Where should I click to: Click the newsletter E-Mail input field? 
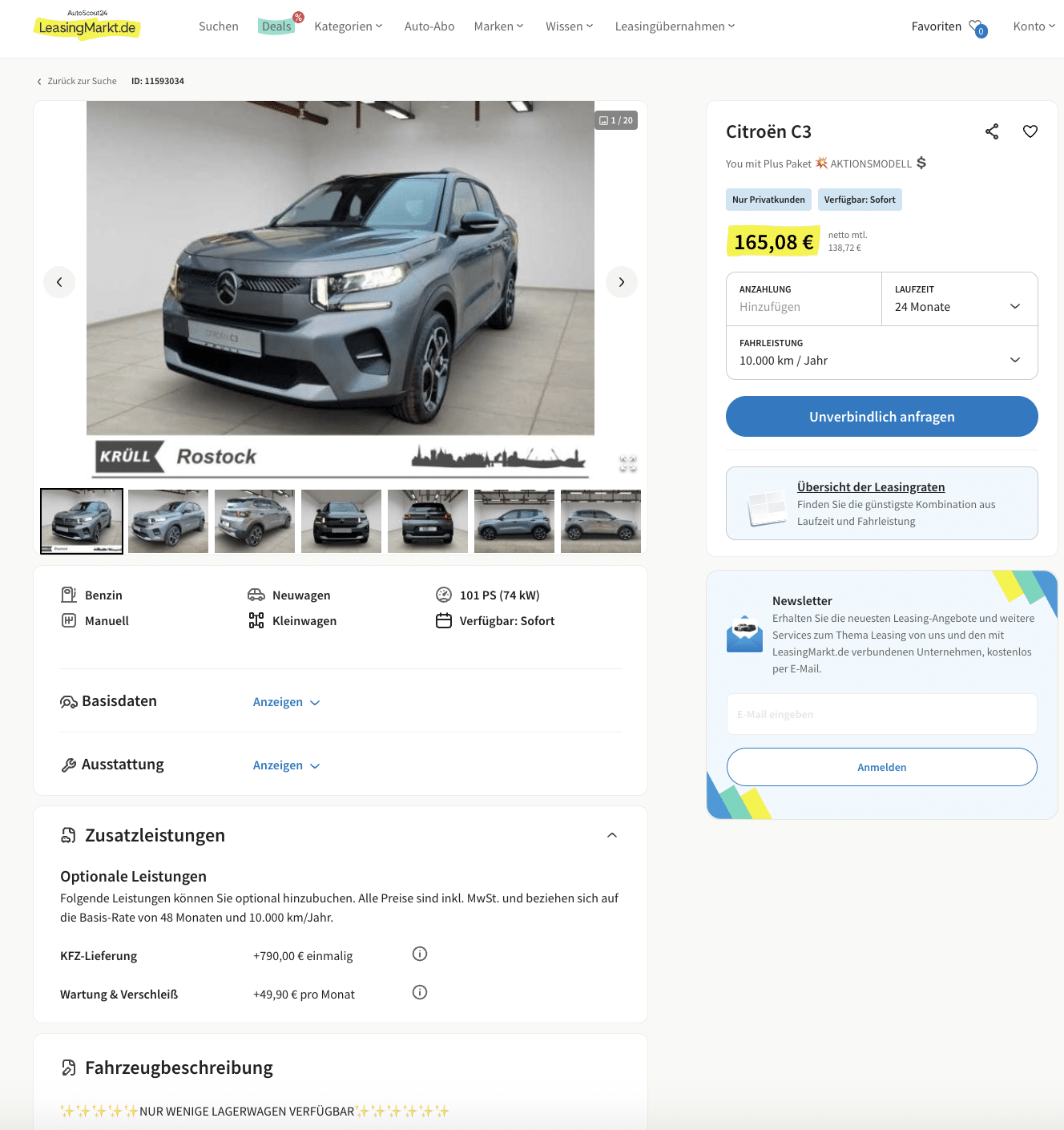(882, 714)
